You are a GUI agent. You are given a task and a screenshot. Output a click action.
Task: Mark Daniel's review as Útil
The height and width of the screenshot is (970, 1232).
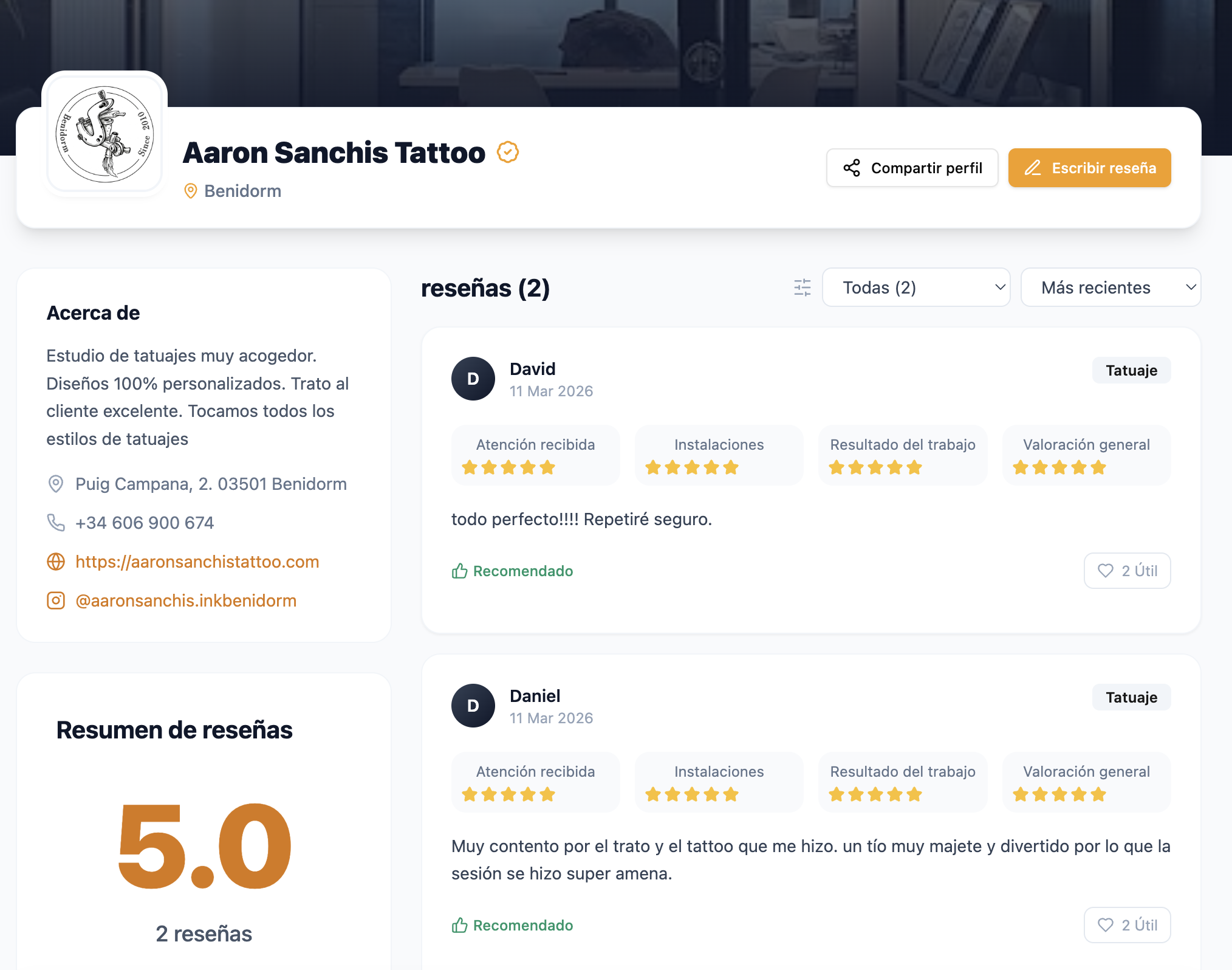(x=1127, y=925)
